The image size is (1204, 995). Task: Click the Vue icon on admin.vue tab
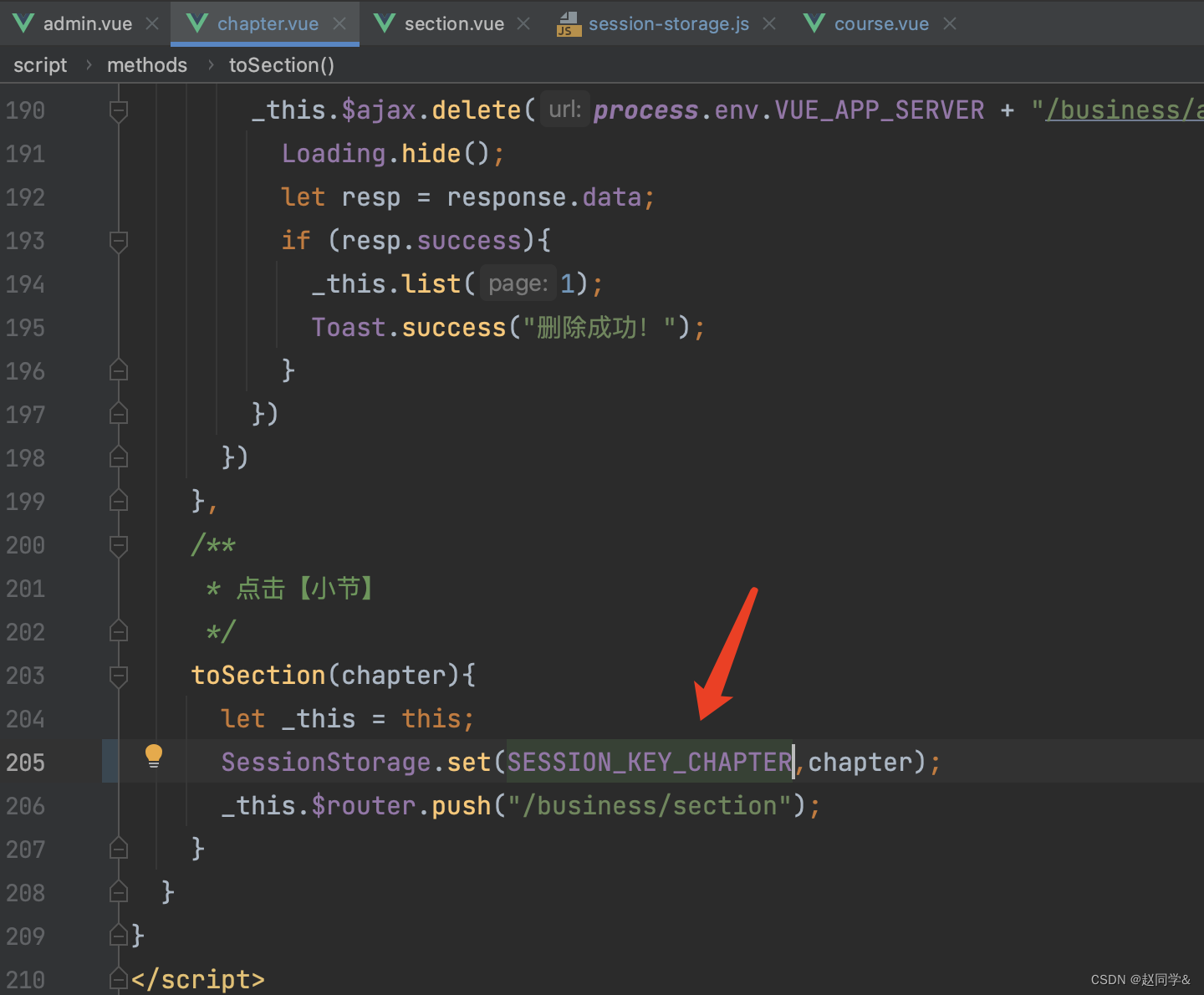click(23, 23)
